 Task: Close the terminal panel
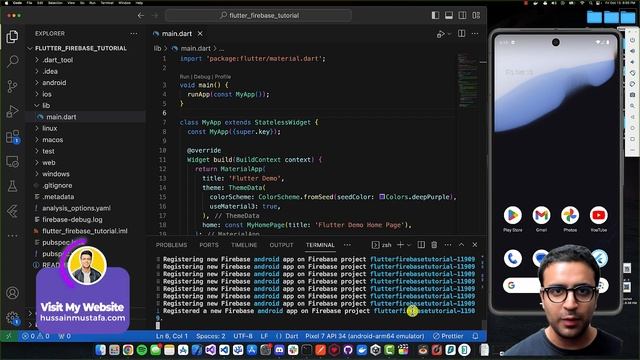[475, 245]
